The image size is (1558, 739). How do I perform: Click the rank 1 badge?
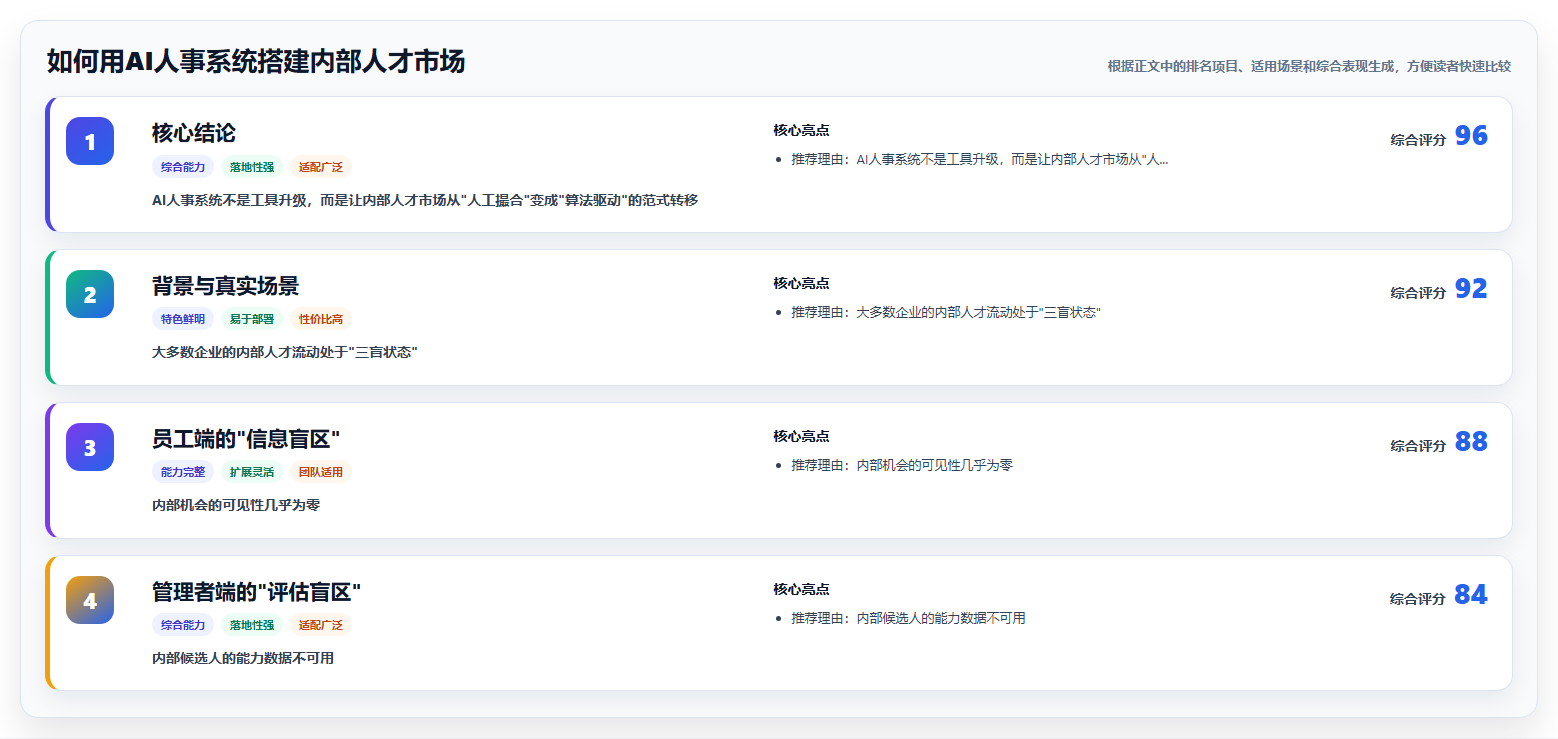[90, 141]
